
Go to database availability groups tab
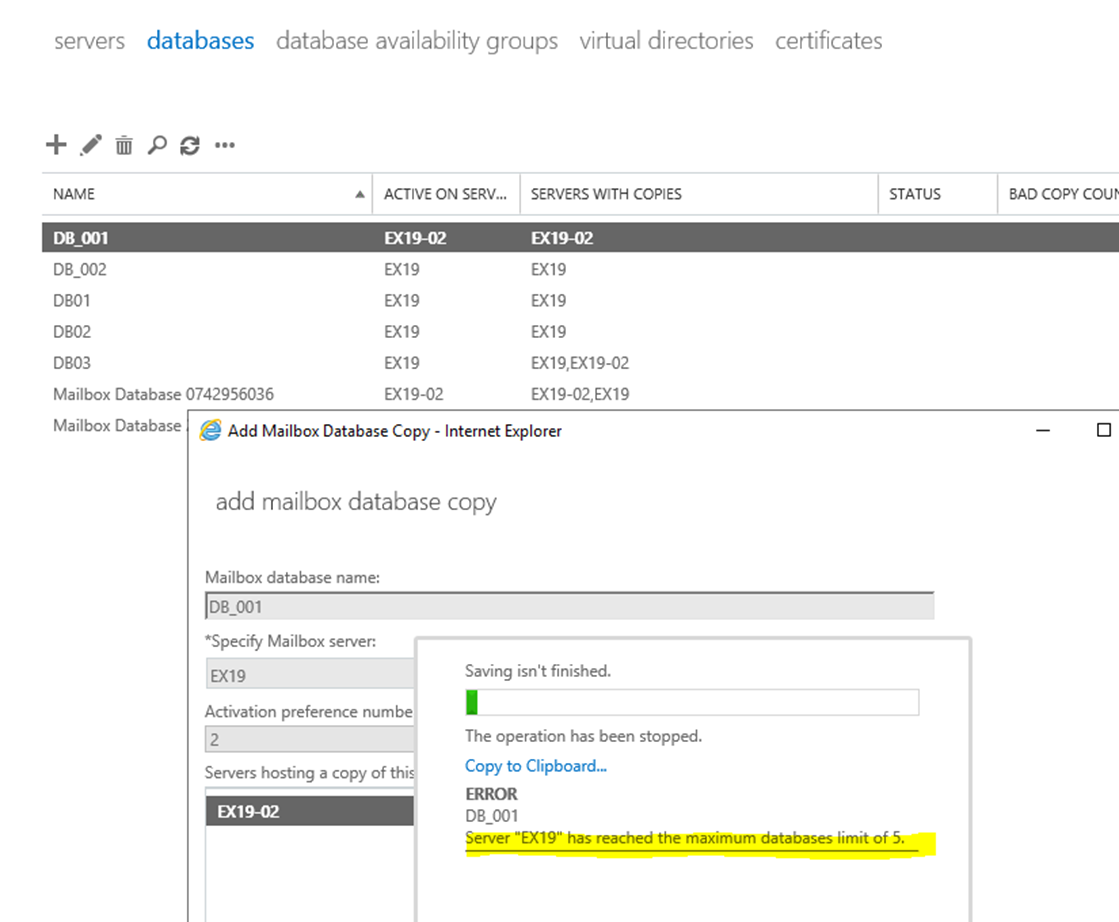(417, 41)
